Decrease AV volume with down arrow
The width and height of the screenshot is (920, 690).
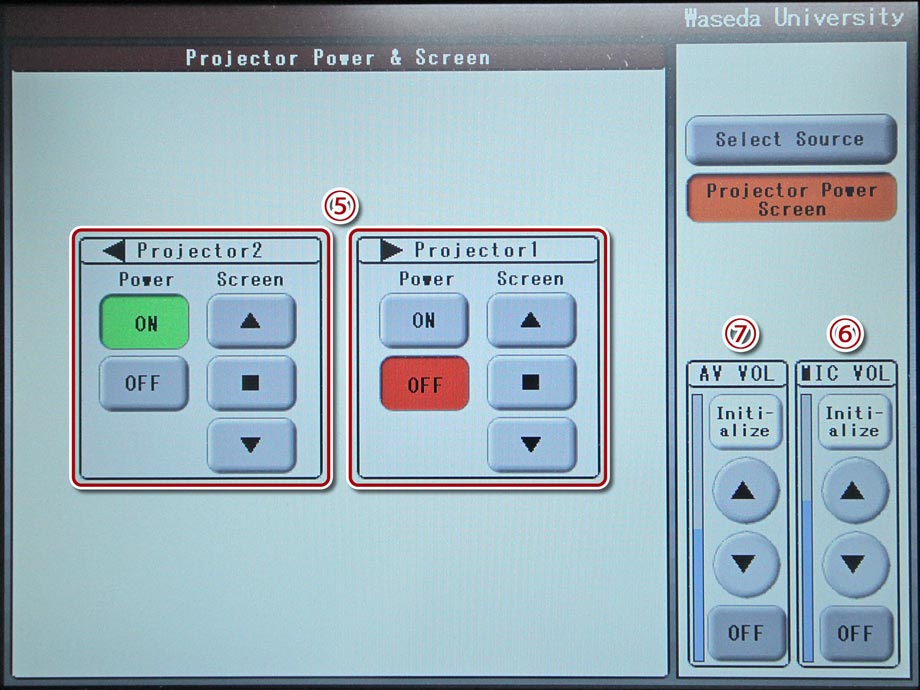click(745, 564)
